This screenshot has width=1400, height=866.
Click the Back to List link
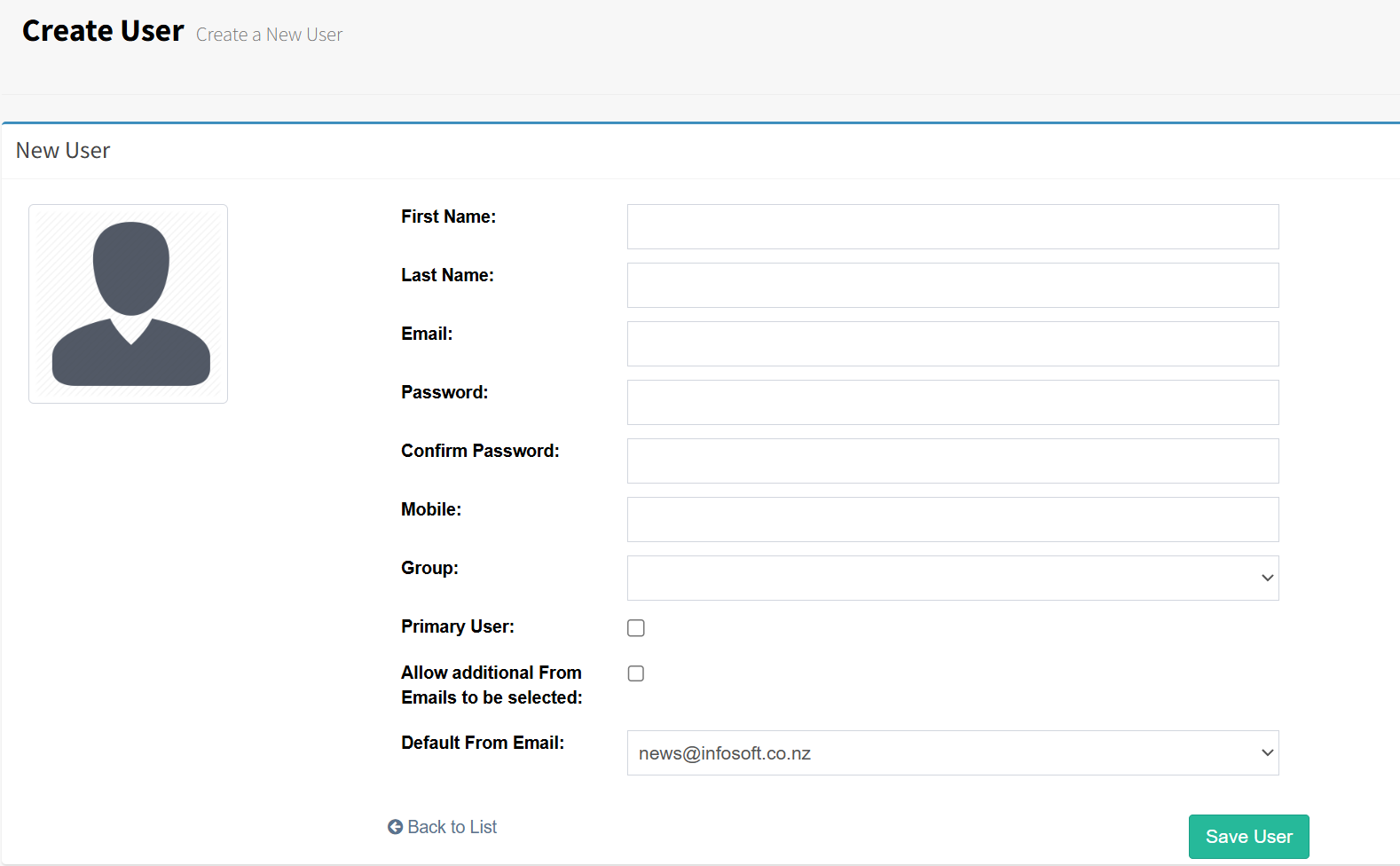click(x=443, y=827)
